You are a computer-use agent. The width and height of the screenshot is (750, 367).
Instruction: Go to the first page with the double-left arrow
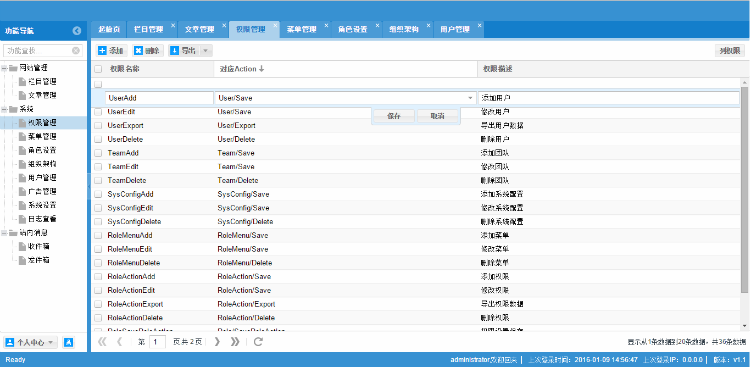pyautogui.click(x=102, y=342)
